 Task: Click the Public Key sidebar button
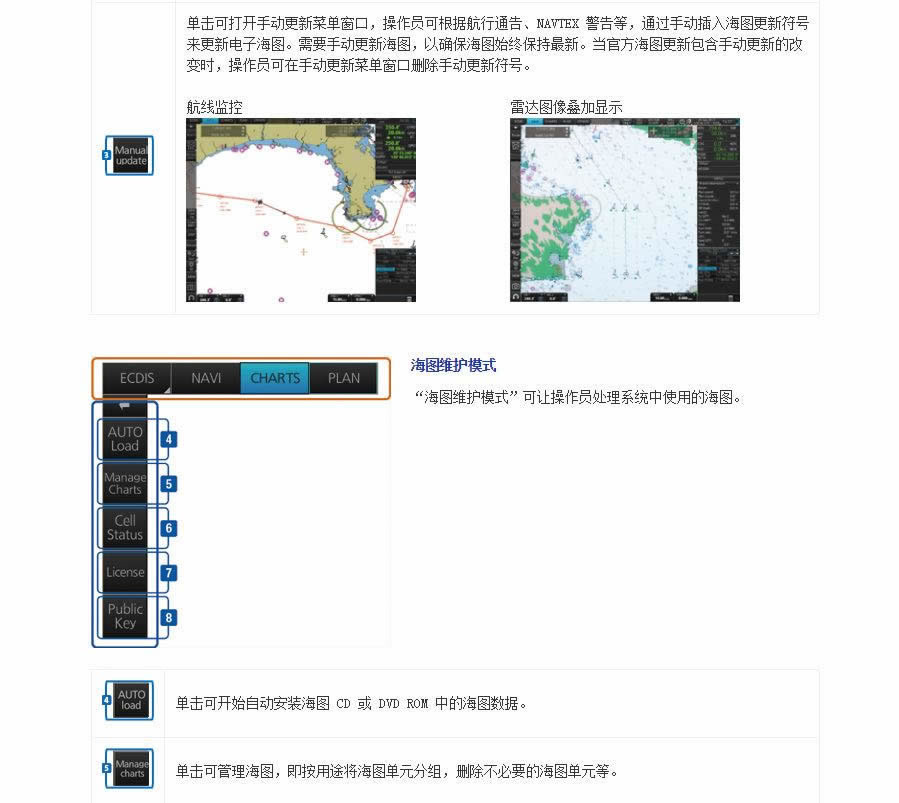click(x=125, y=616)
